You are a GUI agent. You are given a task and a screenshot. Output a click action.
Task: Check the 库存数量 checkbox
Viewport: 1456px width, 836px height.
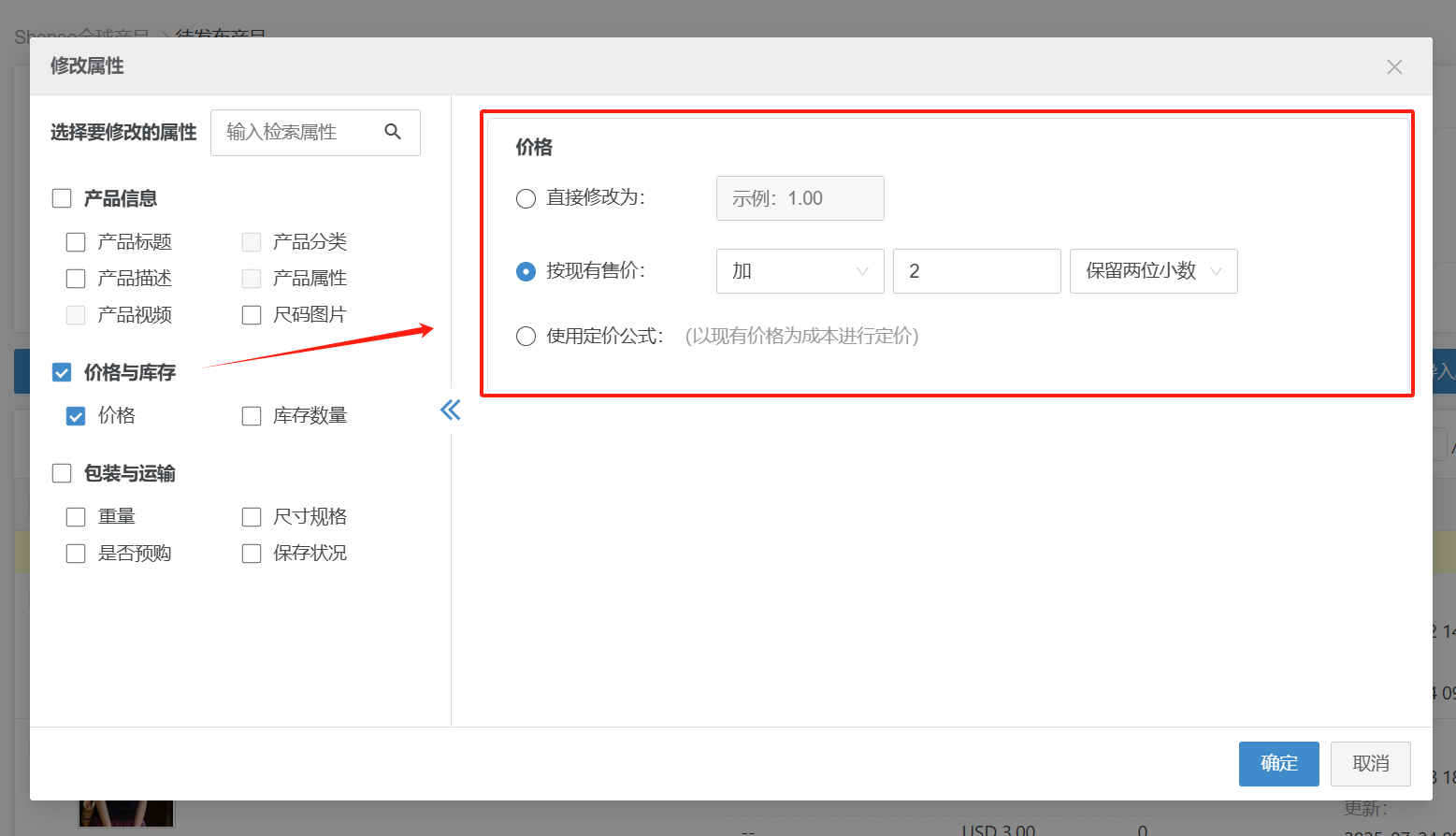tap(252, 416)
